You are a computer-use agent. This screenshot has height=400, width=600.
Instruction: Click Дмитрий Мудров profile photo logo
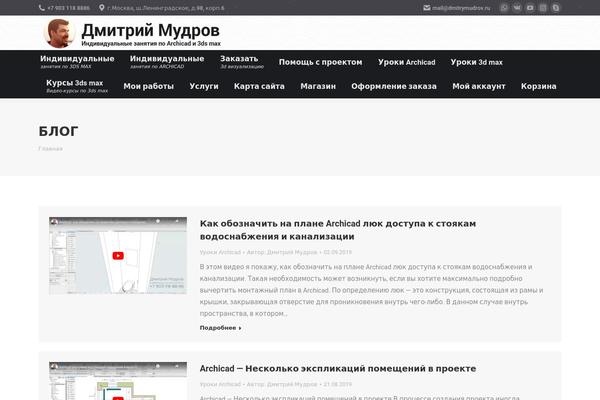[60, 33]
